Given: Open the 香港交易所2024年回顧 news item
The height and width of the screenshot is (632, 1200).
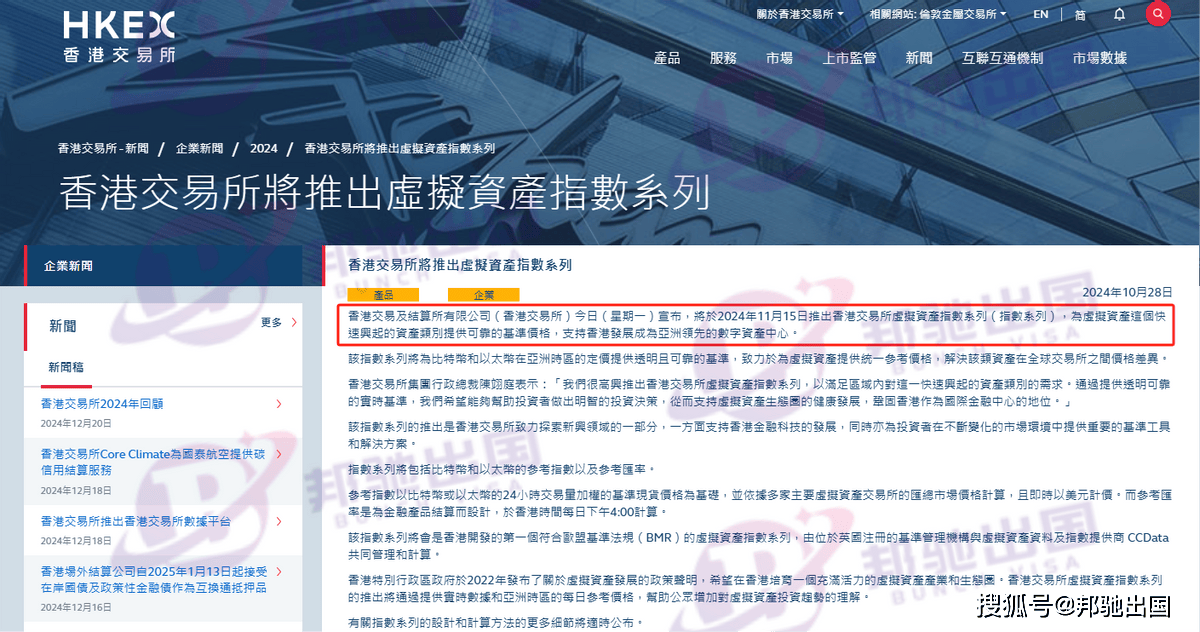Looking at the screenshot, I should [102, 404].
